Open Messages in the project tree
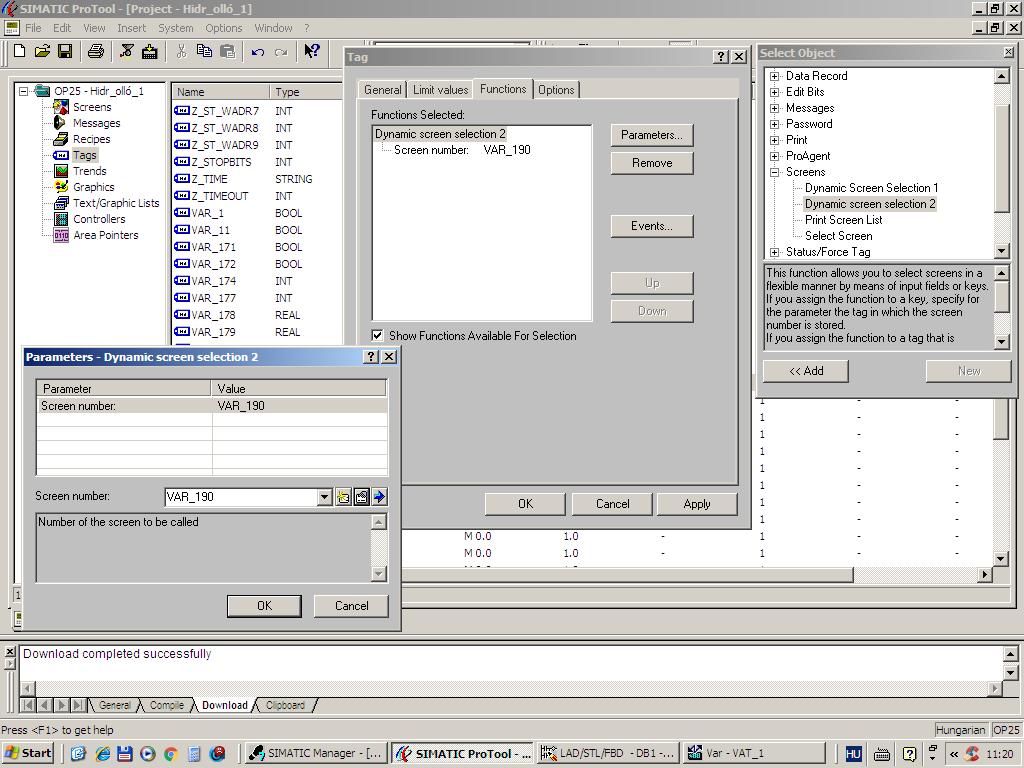 point(97,123)
